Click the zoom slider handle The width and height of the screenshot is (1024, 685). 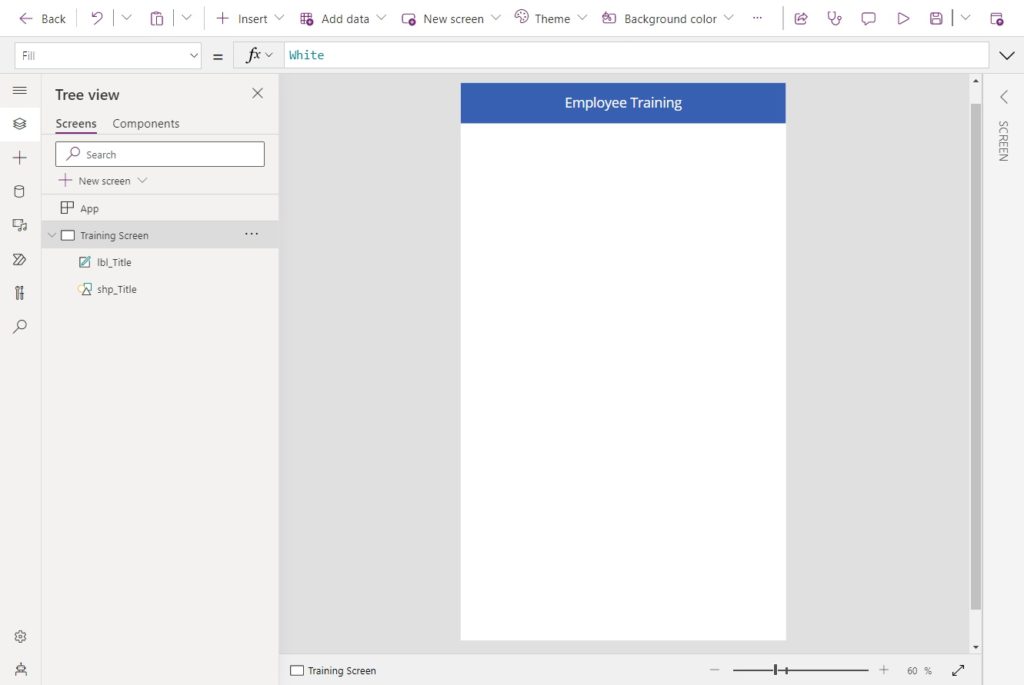pos(775,670)
